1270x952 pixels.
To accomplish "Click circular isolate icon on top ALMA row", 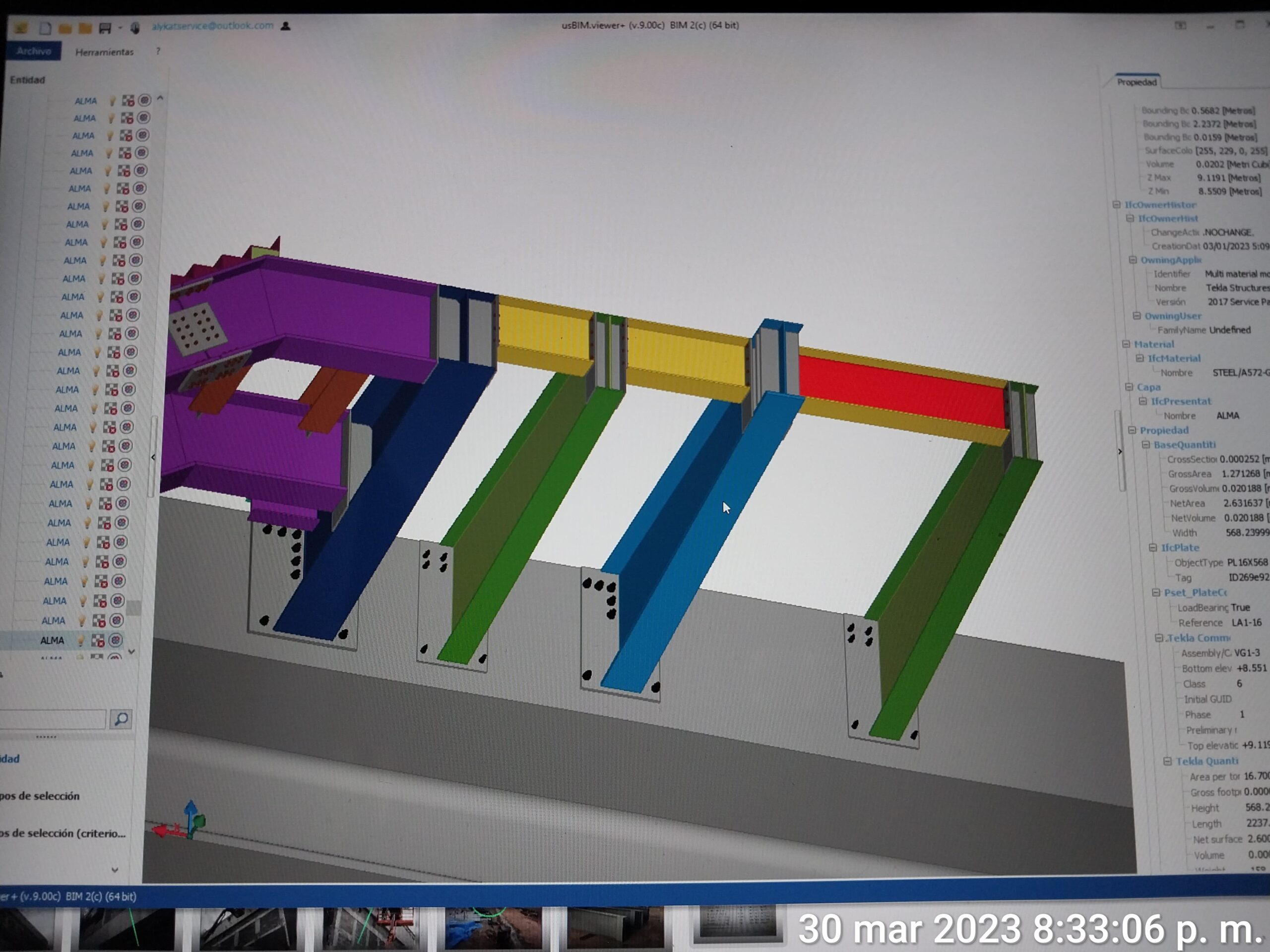I will (x=145, y=101).
